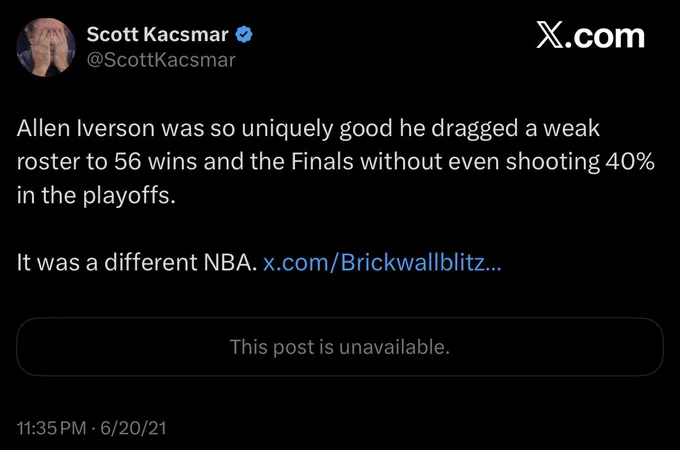
Task: Click the unavailable quoted post box border
Action: pyautogui.click(x=340, y=347)
